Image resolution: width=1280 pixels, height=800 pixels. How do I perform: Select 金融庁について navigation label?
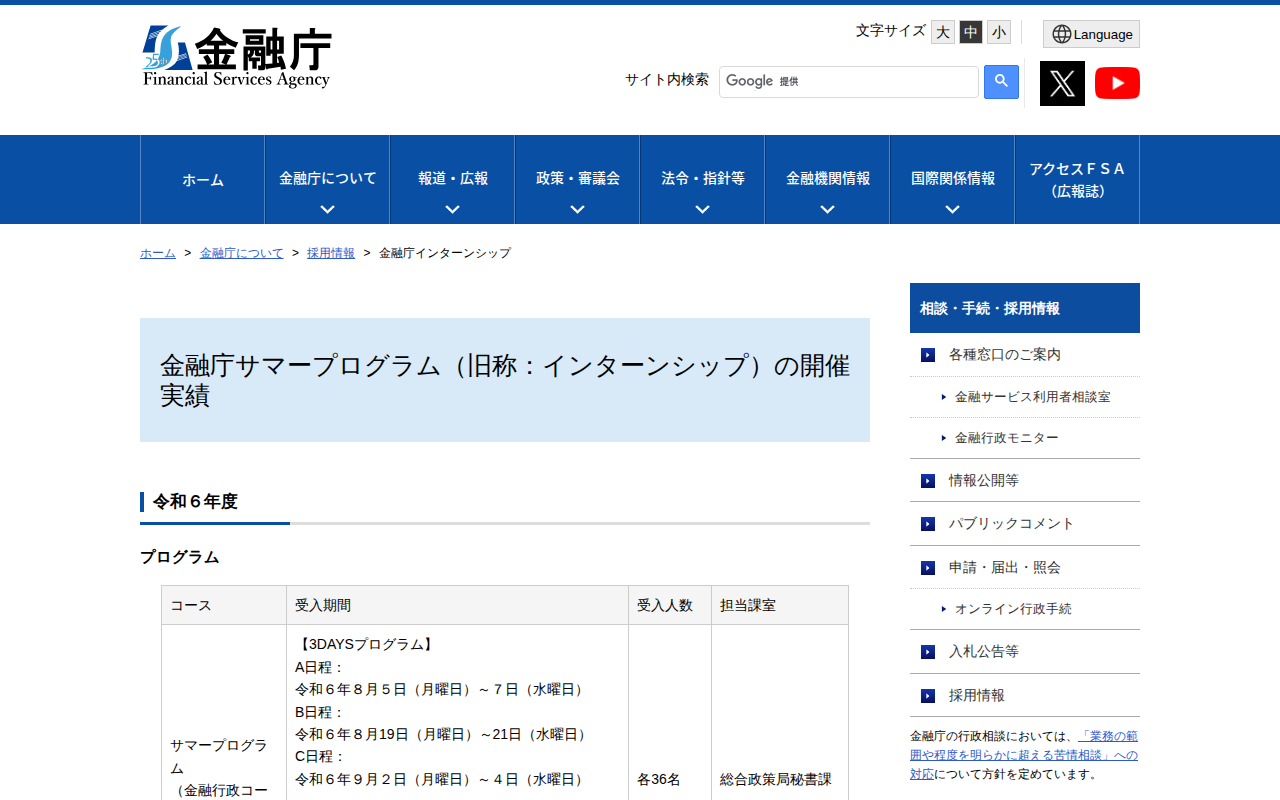tap(328, 178)
